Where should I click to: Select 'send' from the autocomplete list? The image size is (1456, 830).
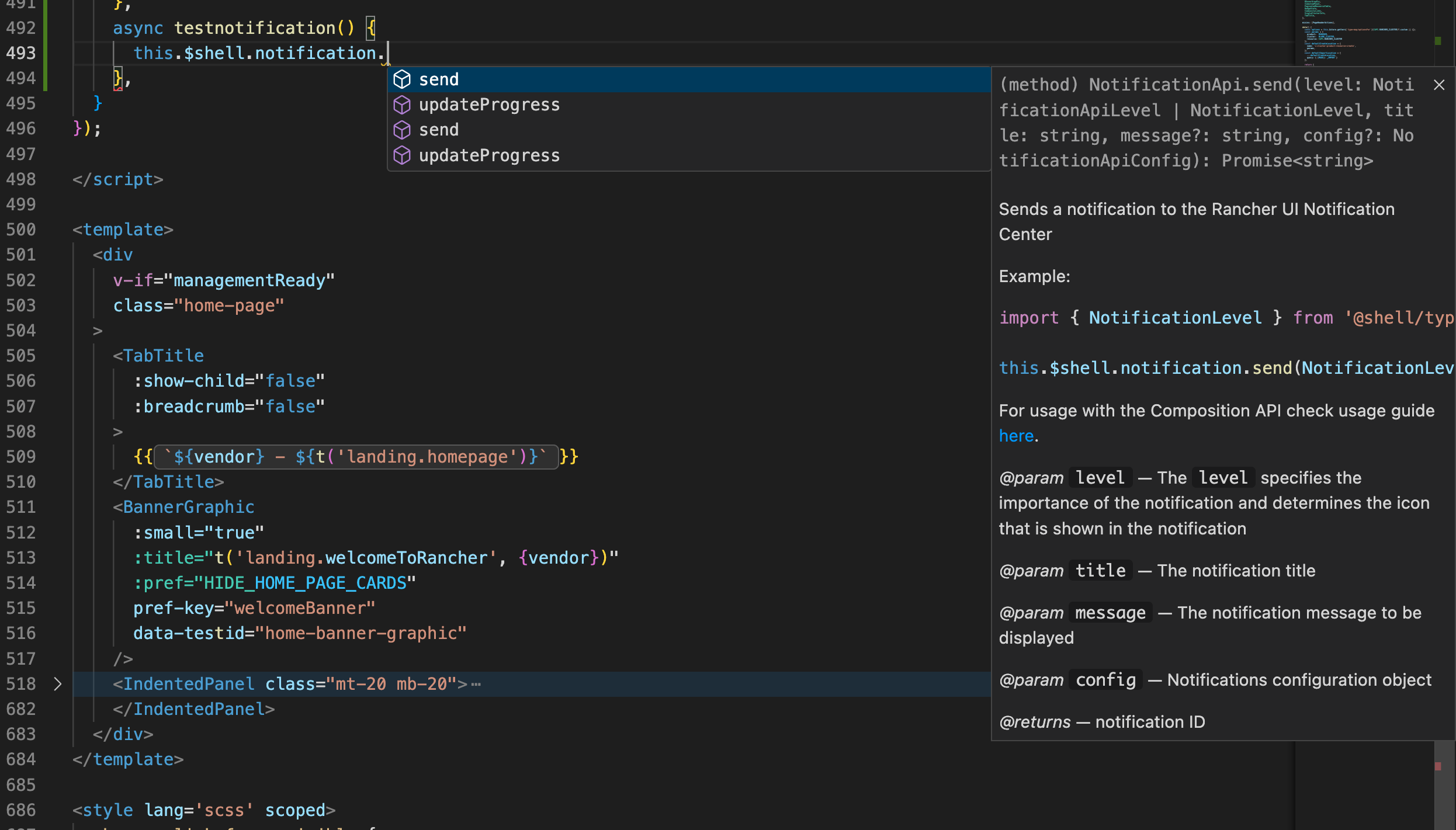click(x=439, y=79)
